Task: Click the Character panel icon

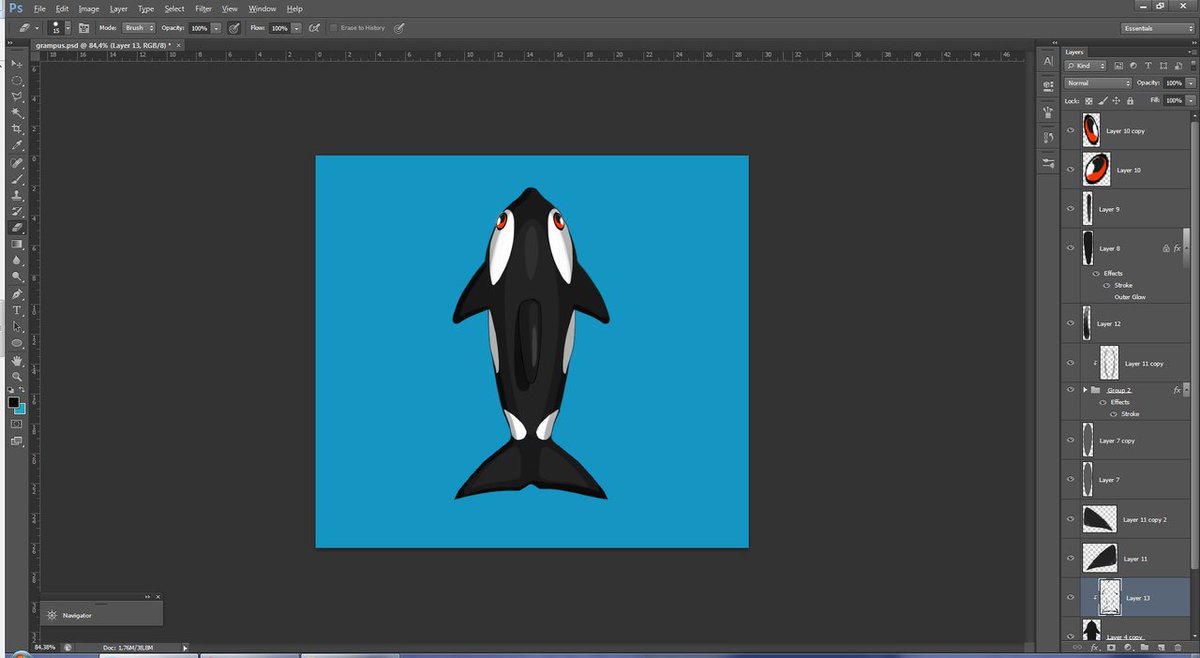Action: click(x=1048, y=62)
